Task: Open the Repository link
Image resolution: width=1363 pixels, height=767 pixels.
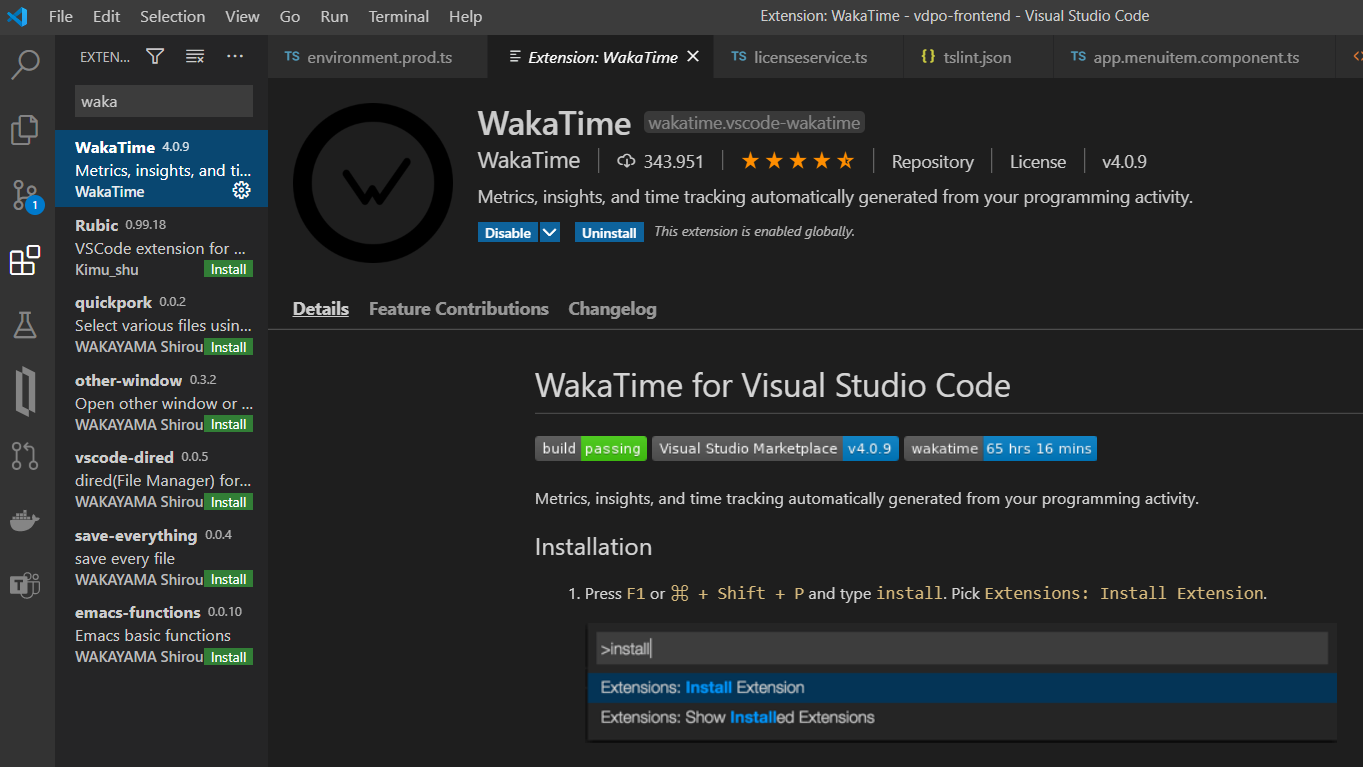Action: click(932, 161)
